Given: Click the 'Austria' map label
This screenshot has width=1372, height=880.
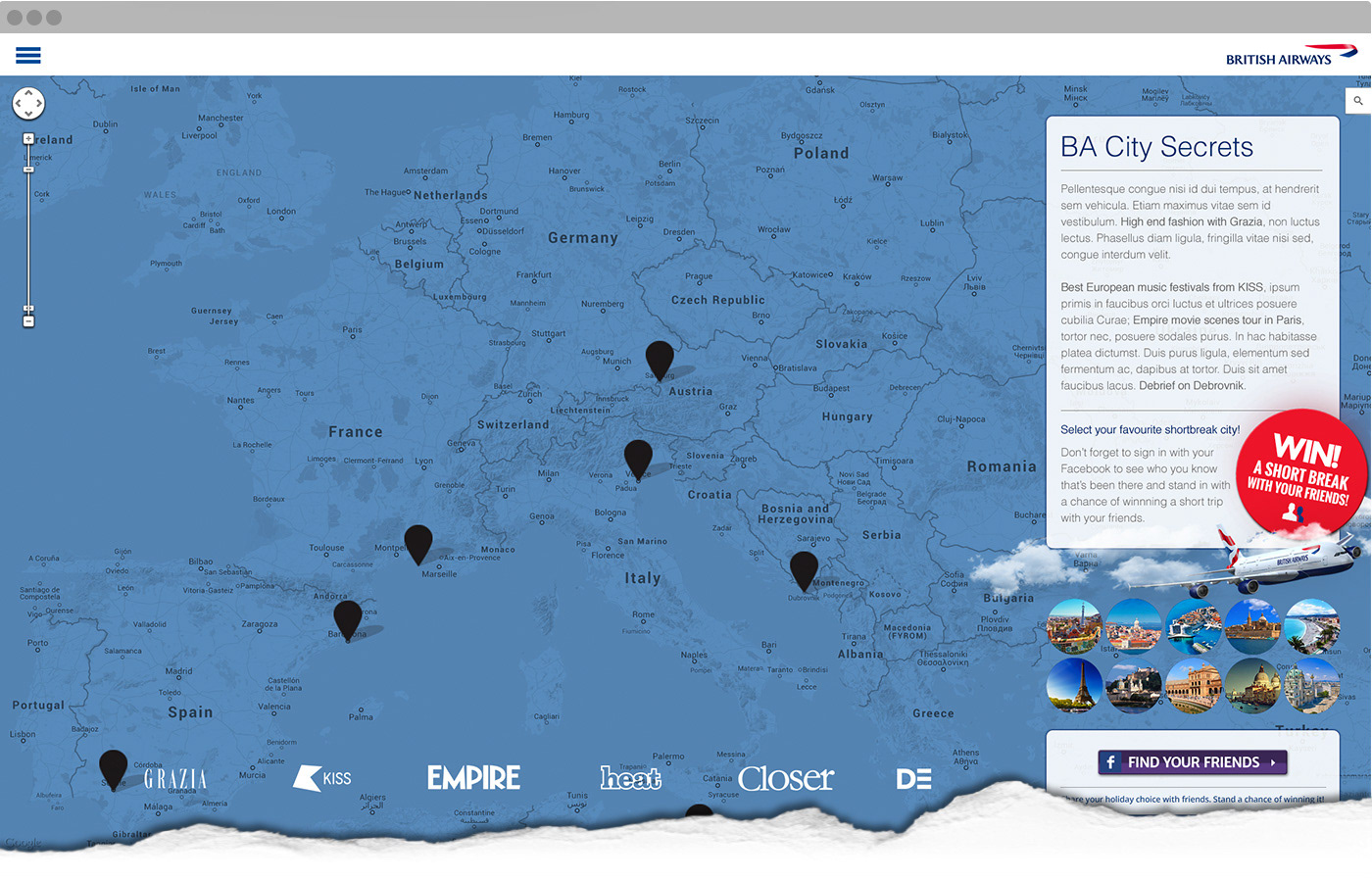Looking at the screenshot, I should 691,391.
